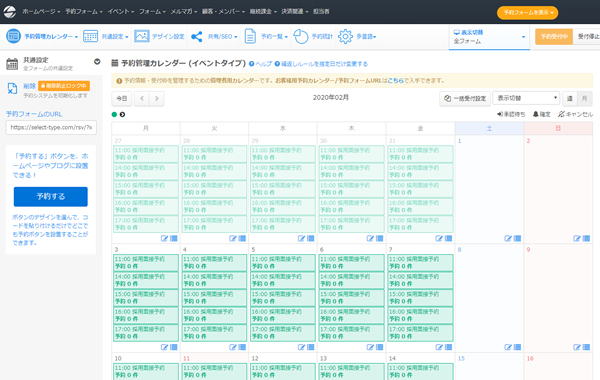Open the ホームページ top menu
The image size is (600, 380).
(41, 11)
